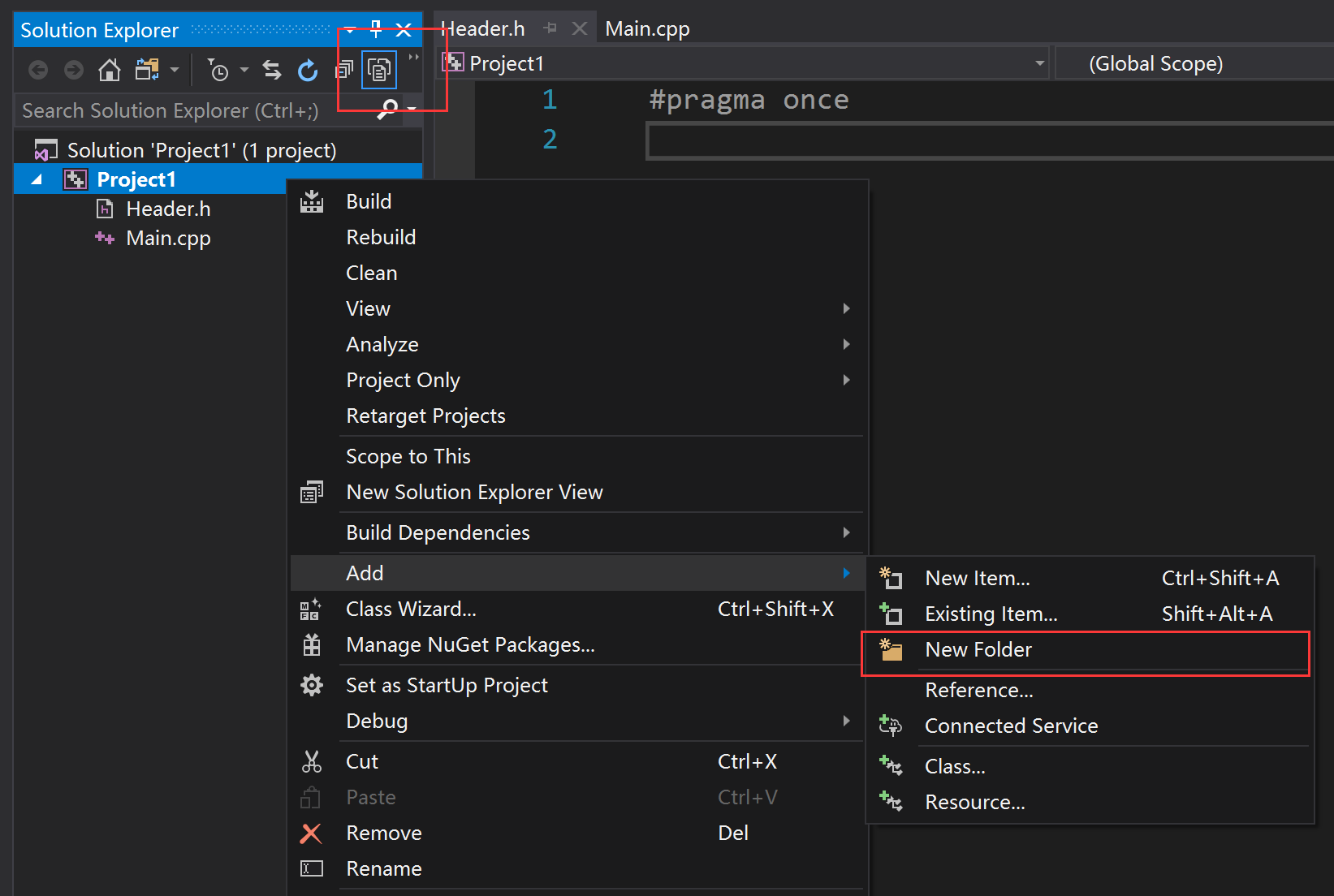Image resolution: width=1334 pixels, height=896 pixels.
Task: Open Class Wizard... from the menu
Action: click(578, 609)
